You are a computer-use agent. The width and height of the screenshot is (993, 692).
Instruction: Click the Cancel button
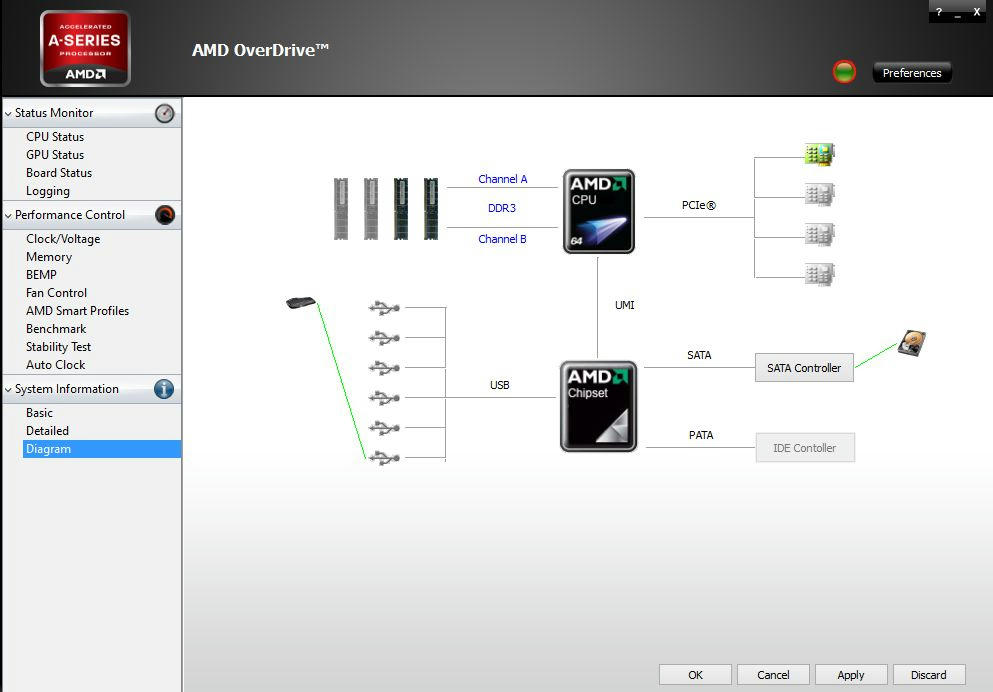point(773,675)
